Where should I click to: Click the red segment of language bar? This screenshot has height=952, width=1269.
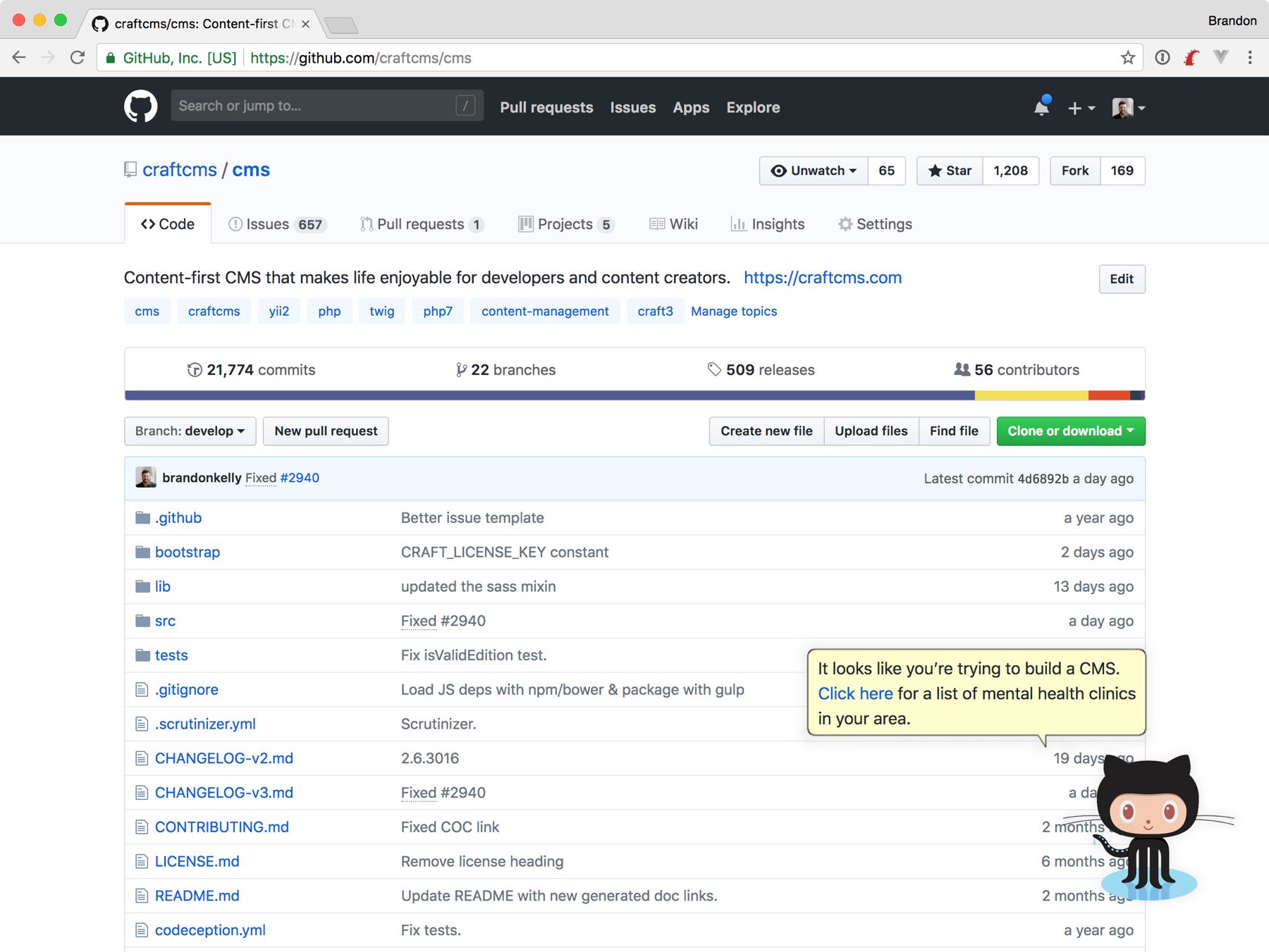[1109, 395]
